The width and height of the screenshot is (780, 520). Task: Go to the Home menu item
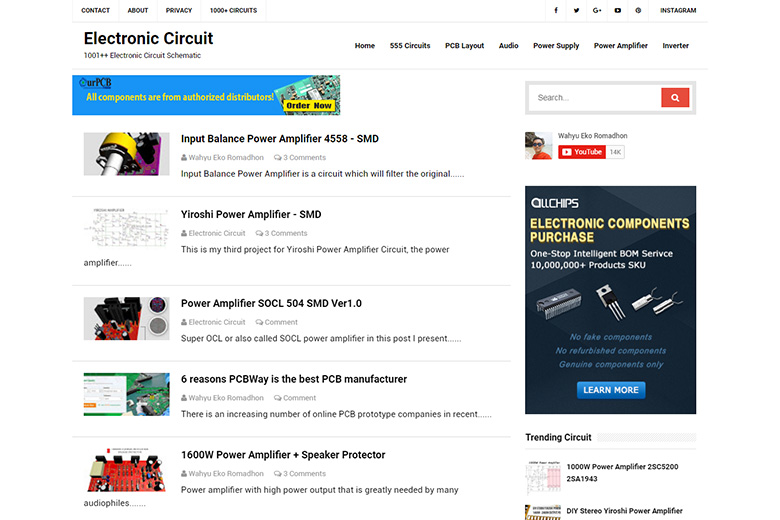click(365, 46)
